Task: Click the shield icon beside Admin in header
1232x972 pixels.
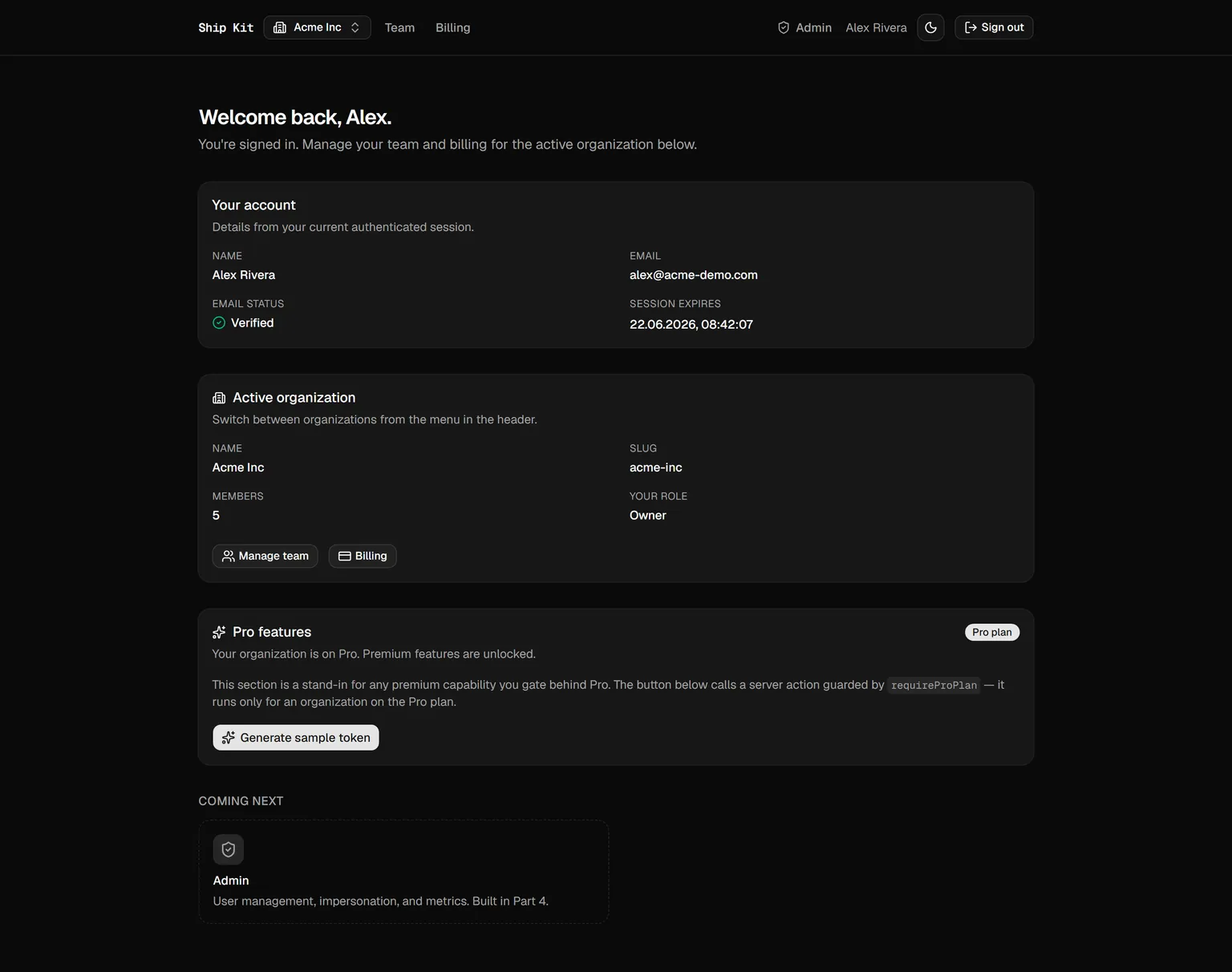Action: click(784, 27)
